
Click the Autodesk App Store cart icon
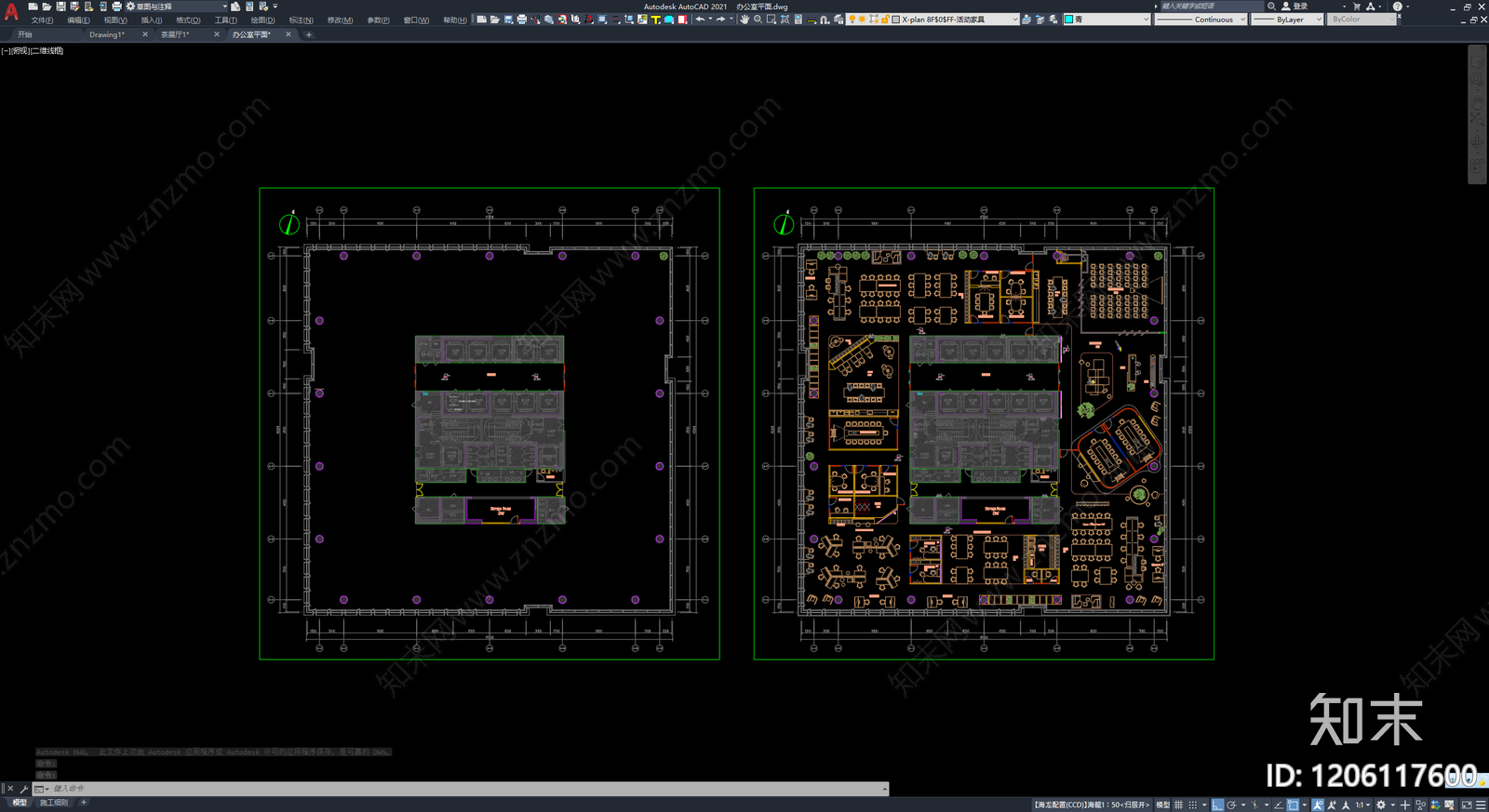click(x=1357, y=6)
